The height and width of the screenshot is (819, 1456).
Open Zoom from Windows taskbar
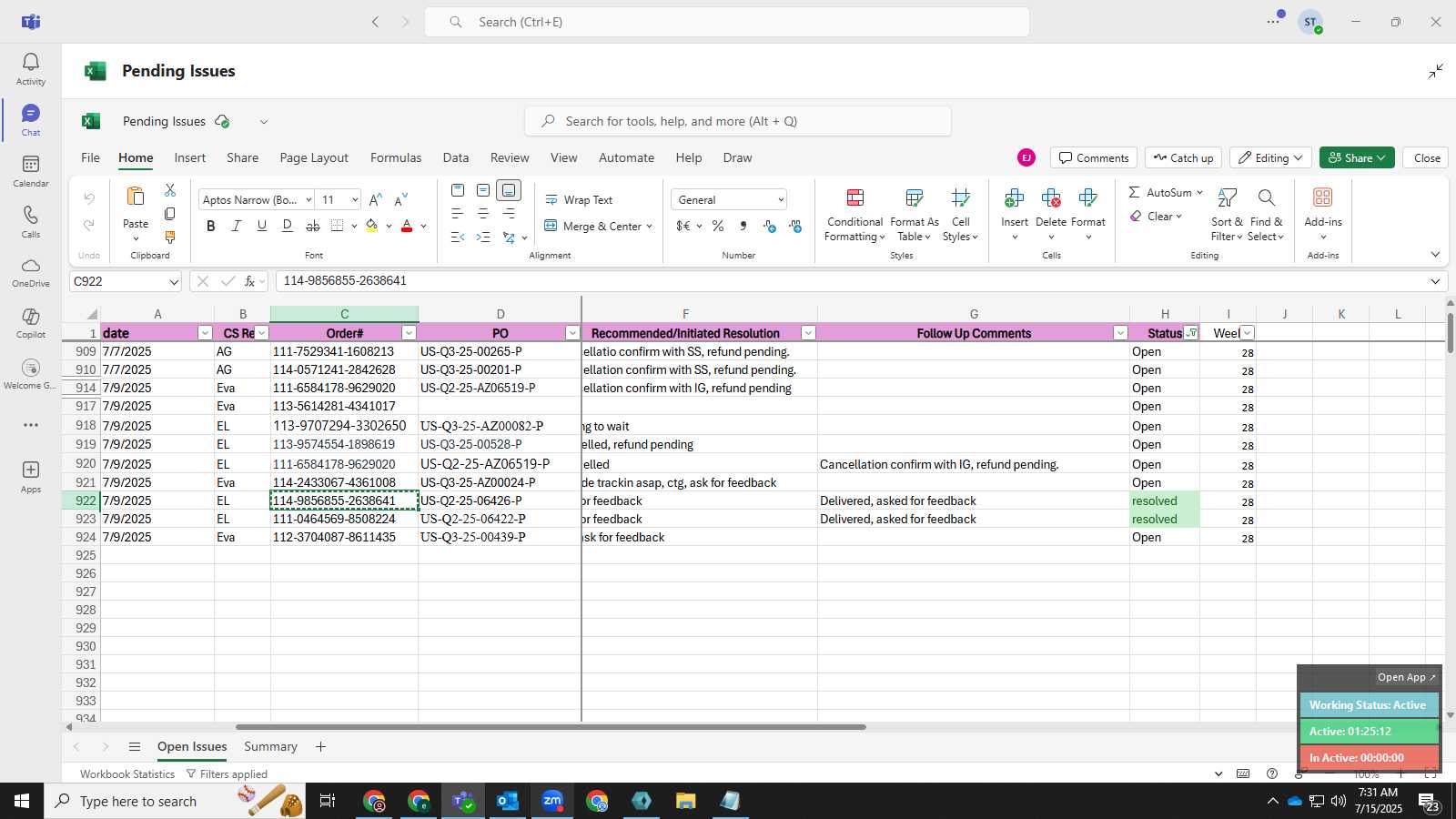pos(552,801)
